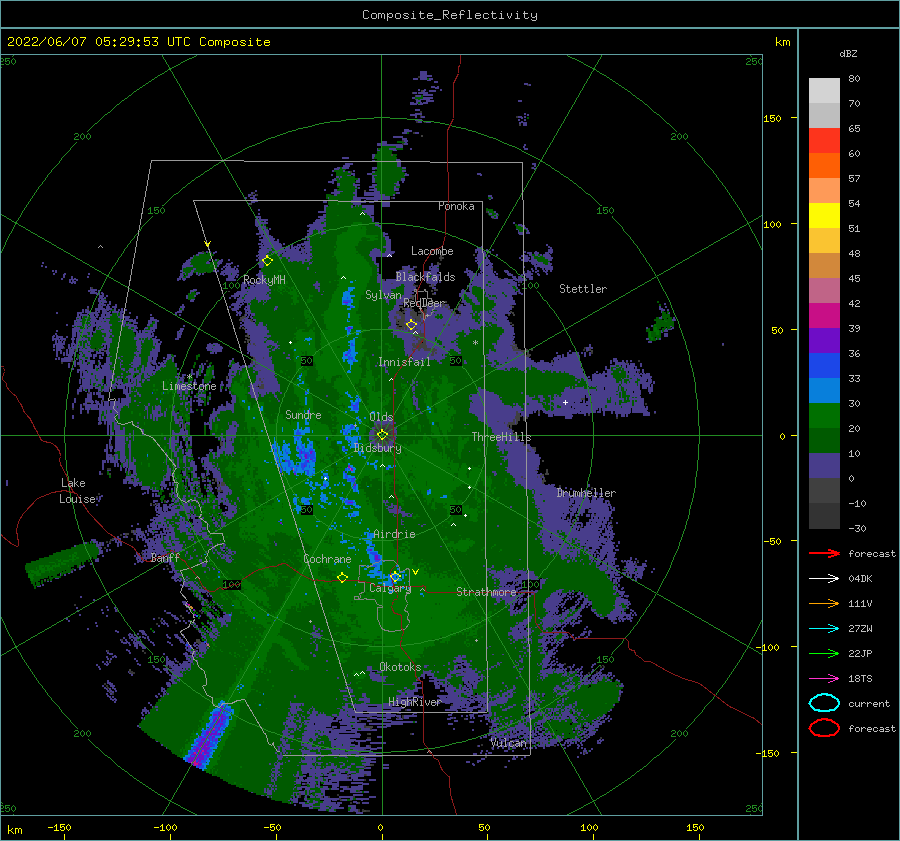Pick the dark gray -30 to -10 swatch
The height and width of the screenshot is (841, 900).
824,516
